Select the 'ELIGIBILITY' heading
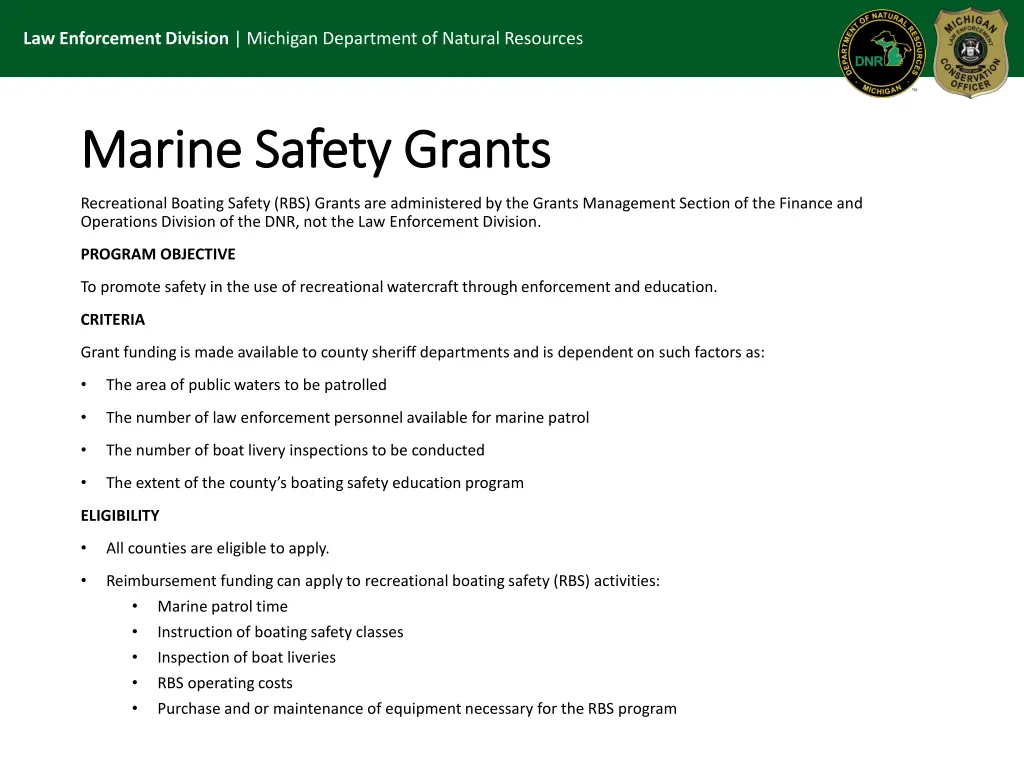This screenshot has height=768, width=1024. (120, 515)
